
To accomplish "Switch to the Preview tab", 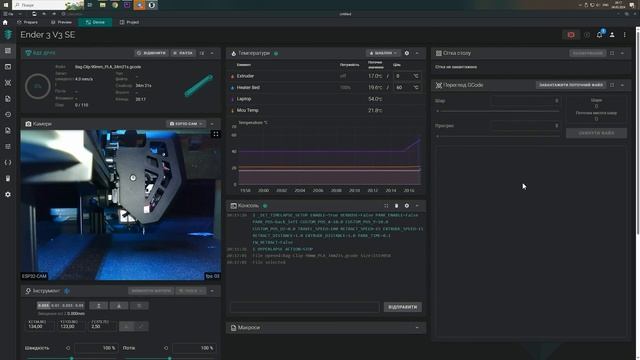I will 61,22.
